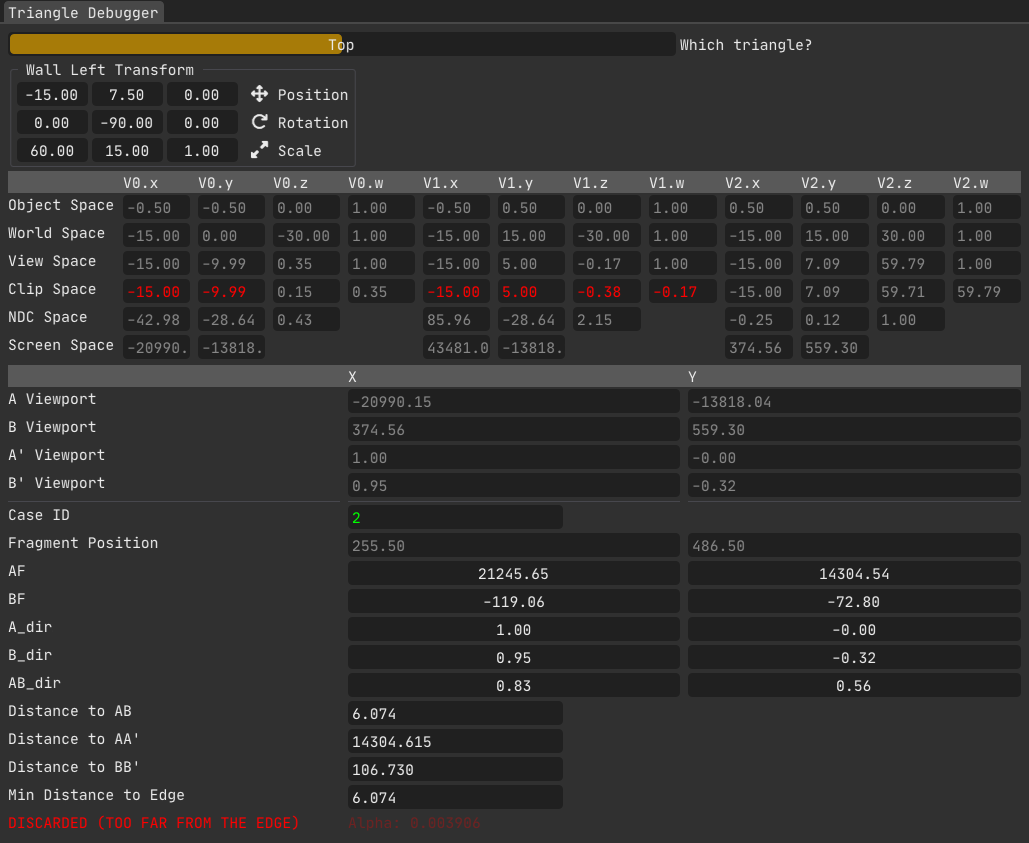Focus the Scale Z field showing 1.00
Image resolution: width=1029 pixels, height=843 pixels.
click(x=202, y=151)
